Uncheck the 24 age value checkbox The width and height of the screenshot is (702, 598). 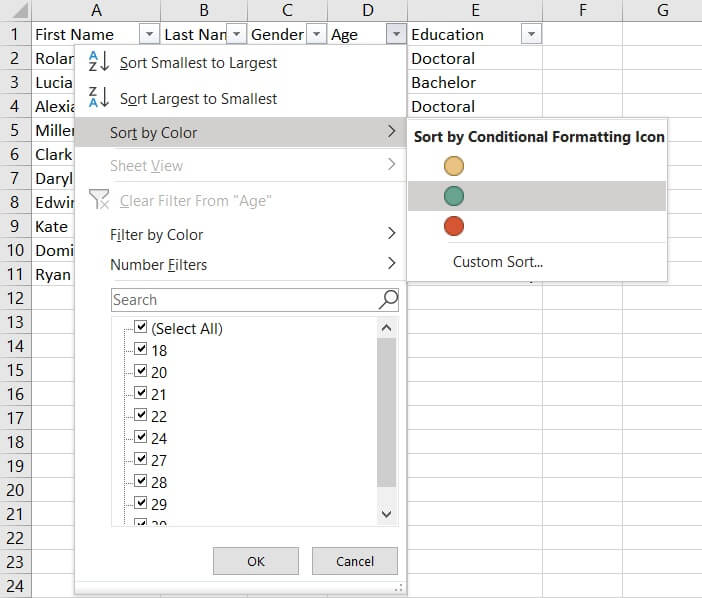pos(141,438)
